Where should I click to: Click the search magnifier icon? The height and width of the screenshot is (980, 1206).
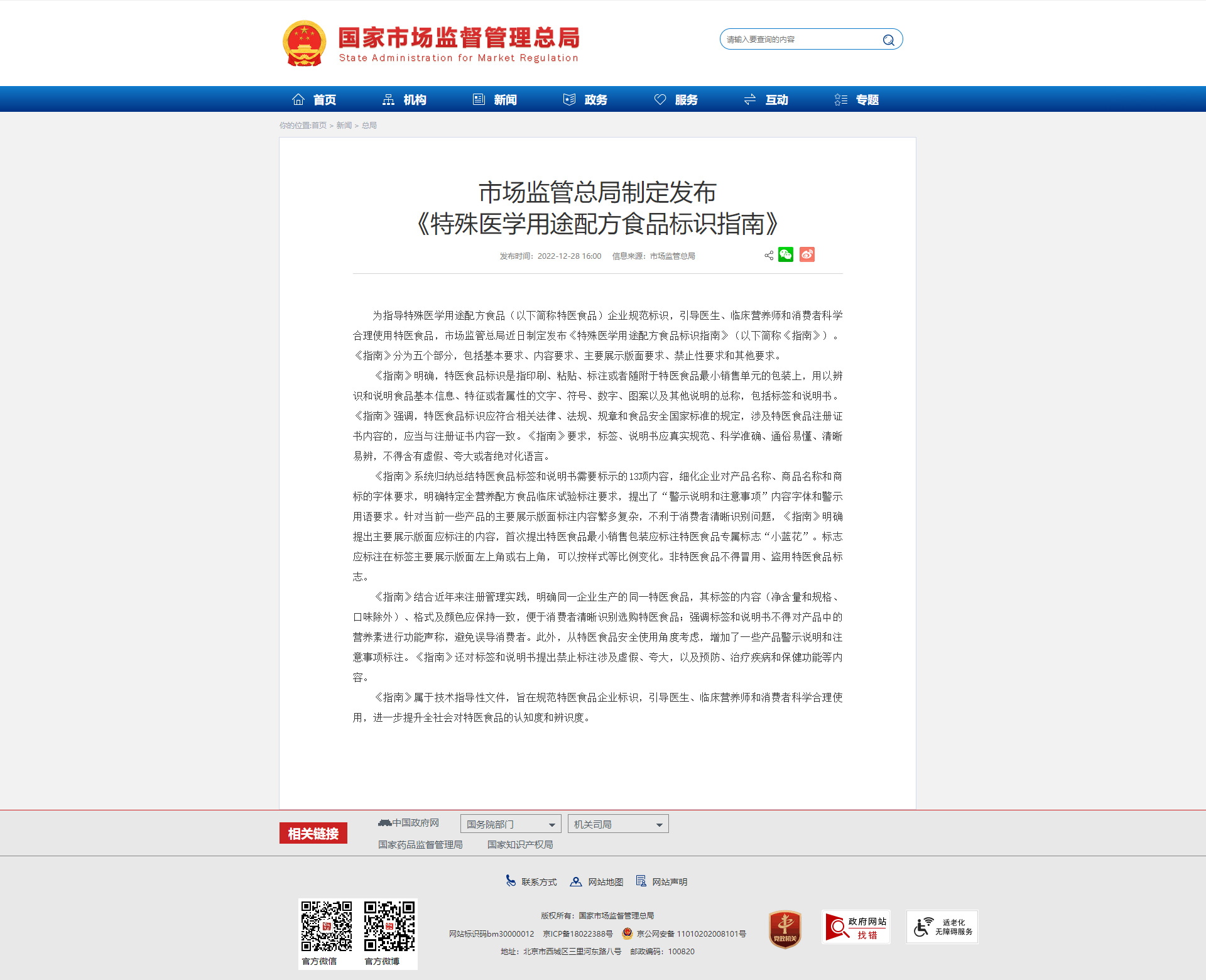[x=888, y=40]
